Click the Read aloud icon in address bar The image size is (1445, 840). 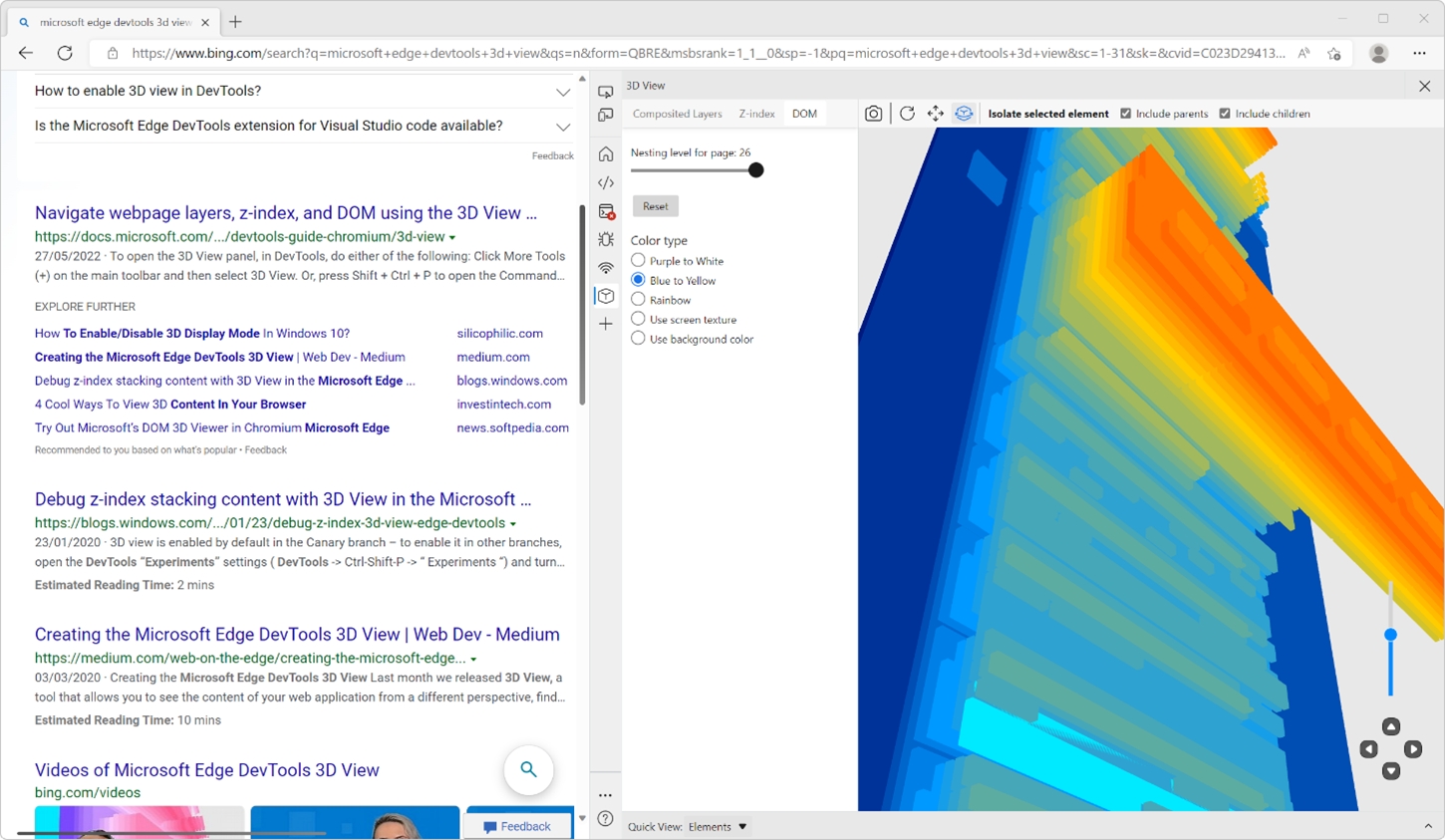point(1303,54)
